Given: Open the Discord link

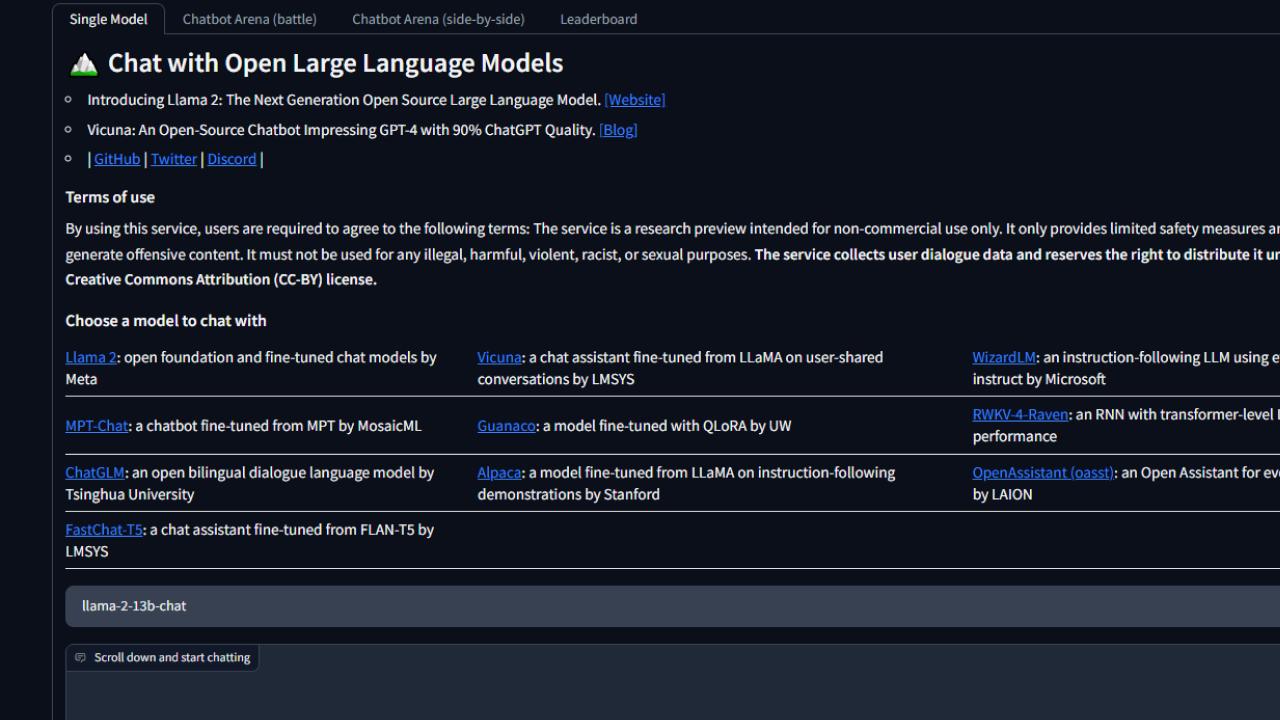Looking at the screenshot, I should pyautogui.click(x=232, y=159).
